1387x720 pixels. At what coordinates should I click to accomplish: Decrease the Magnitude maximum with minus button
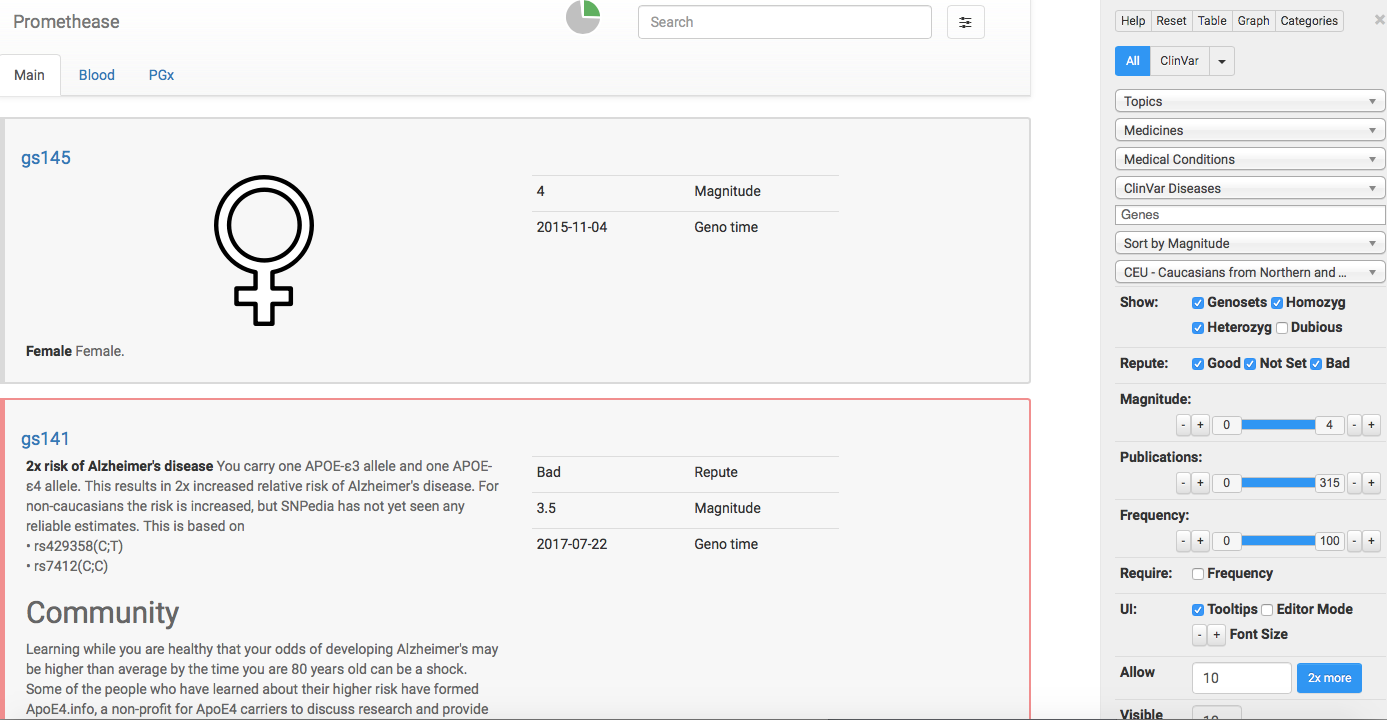coord(1355,425)
